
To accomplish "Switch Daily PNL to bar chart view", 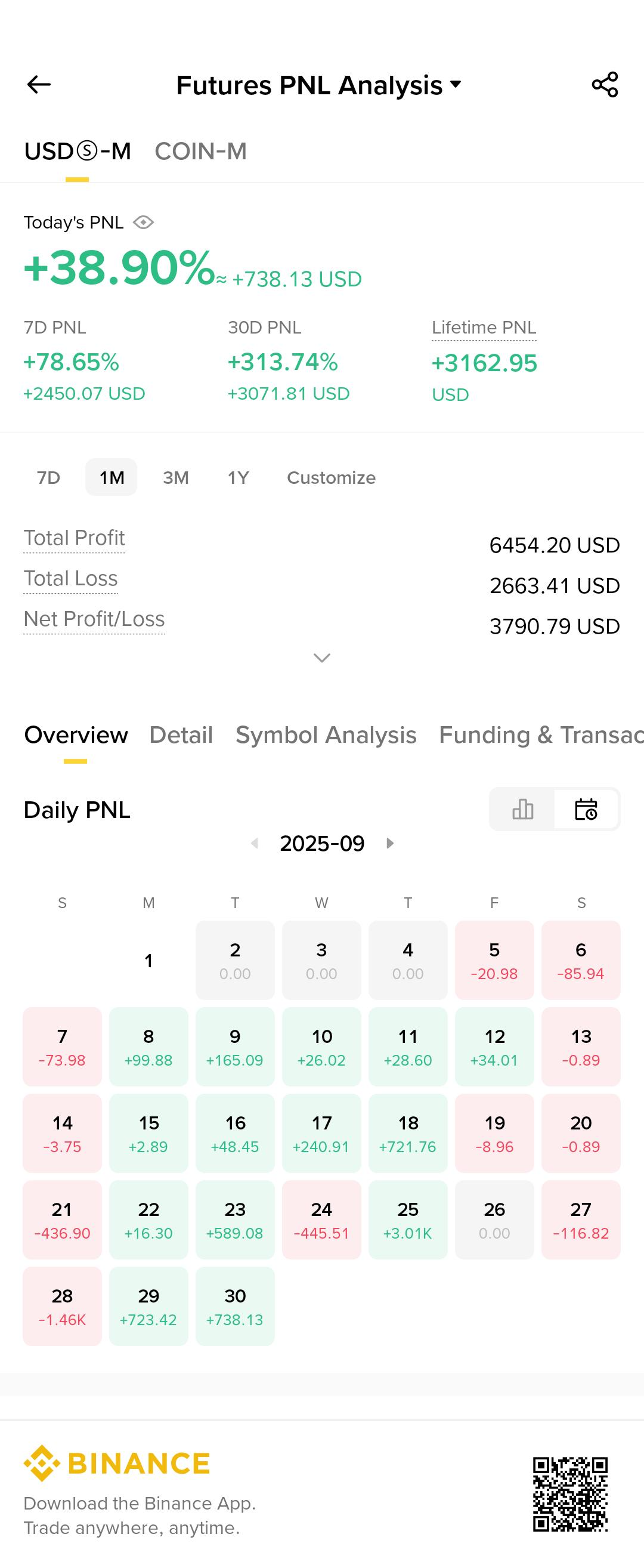I will (x=522, y=810).
